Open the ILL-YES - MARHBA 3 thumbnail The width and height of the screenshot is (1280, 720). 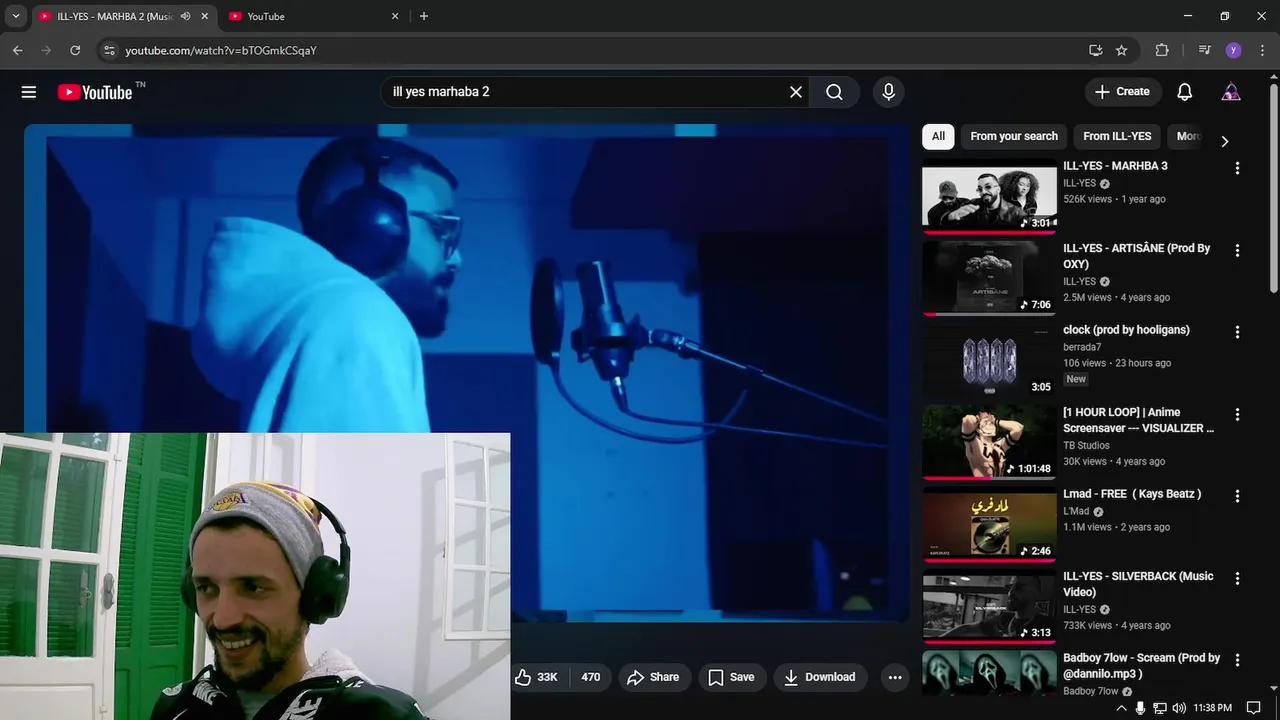click(x=989, y=197)
